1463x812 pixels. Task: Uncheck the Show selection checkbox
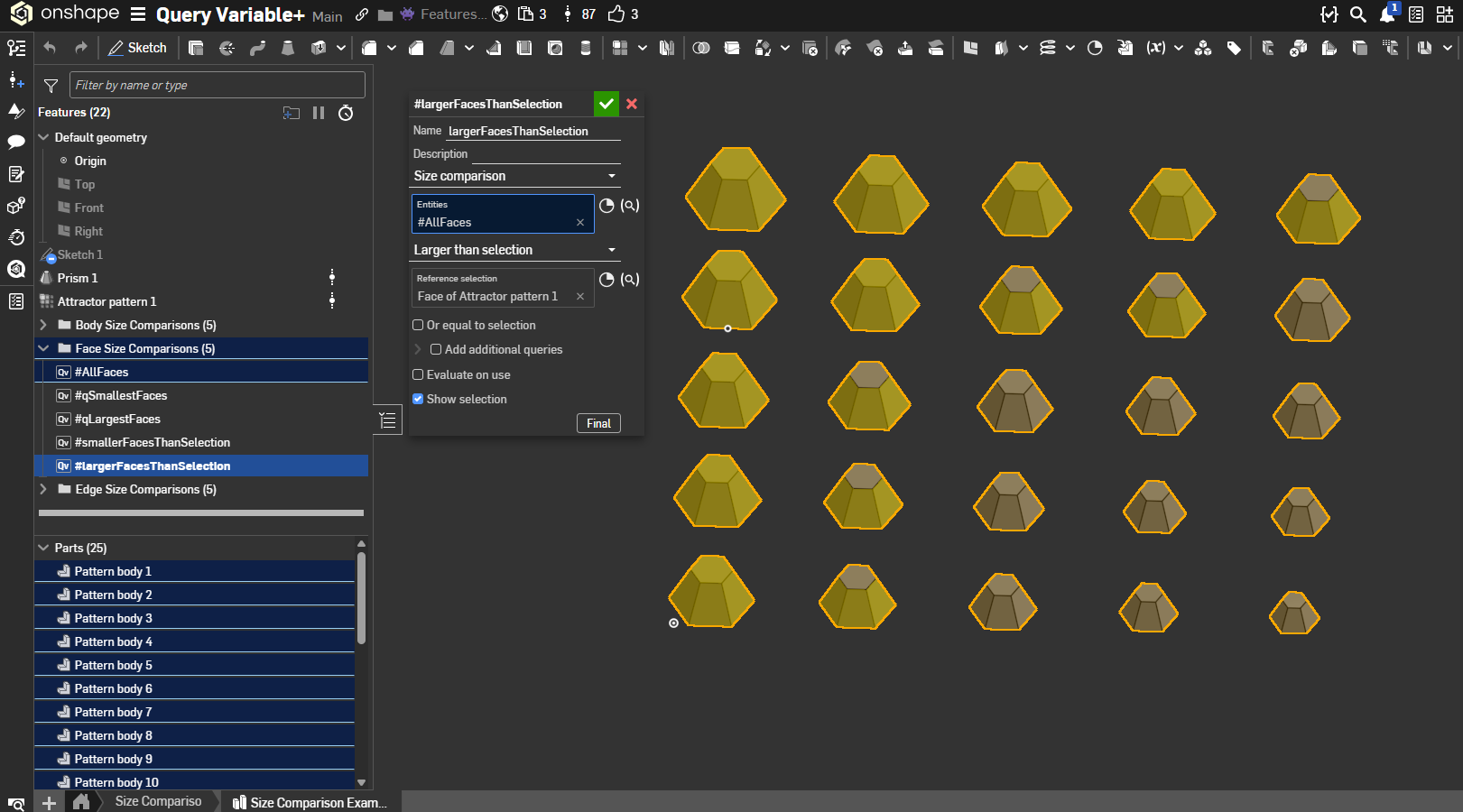tap(418, 399)
